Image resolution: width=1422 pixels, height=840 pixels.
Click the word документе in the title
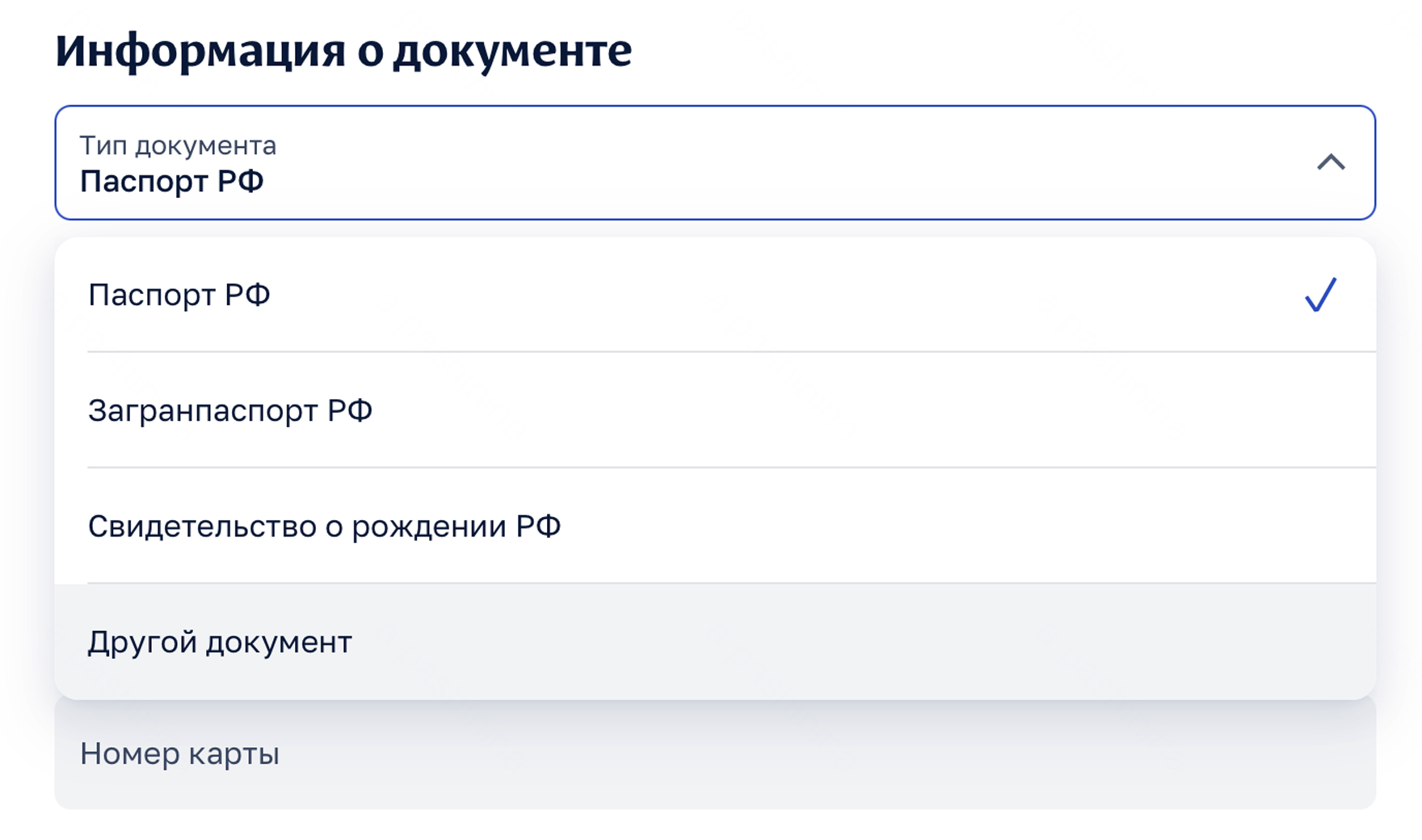[x=512, y=50]
